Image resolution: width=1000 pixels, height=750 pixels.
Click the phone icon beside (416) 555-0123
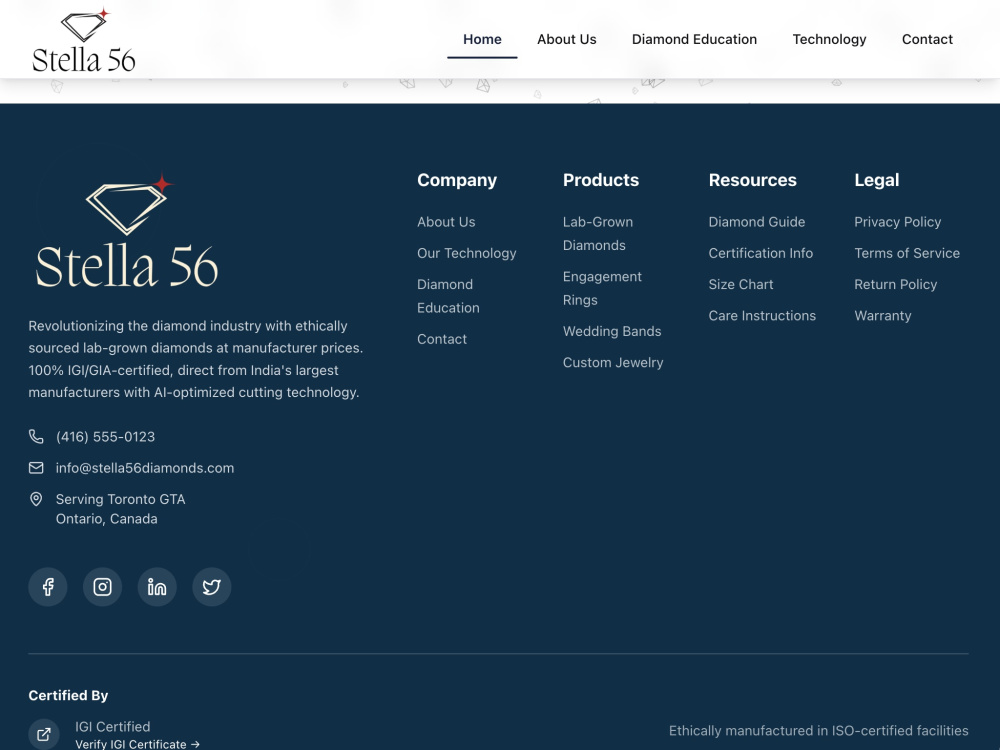point(36,437)
